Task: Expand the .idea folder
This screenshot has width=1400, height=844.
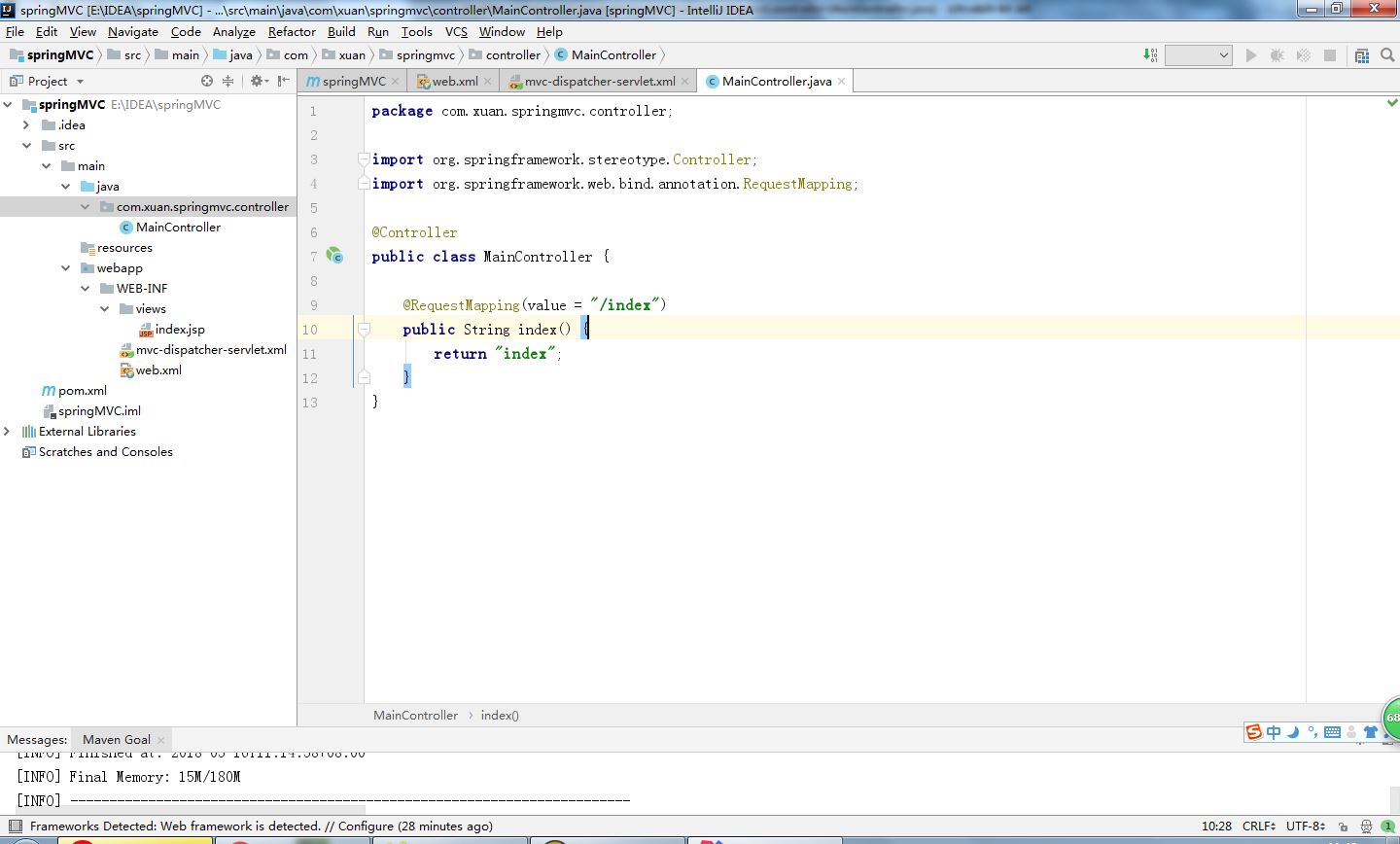Action: coord(26,124)
